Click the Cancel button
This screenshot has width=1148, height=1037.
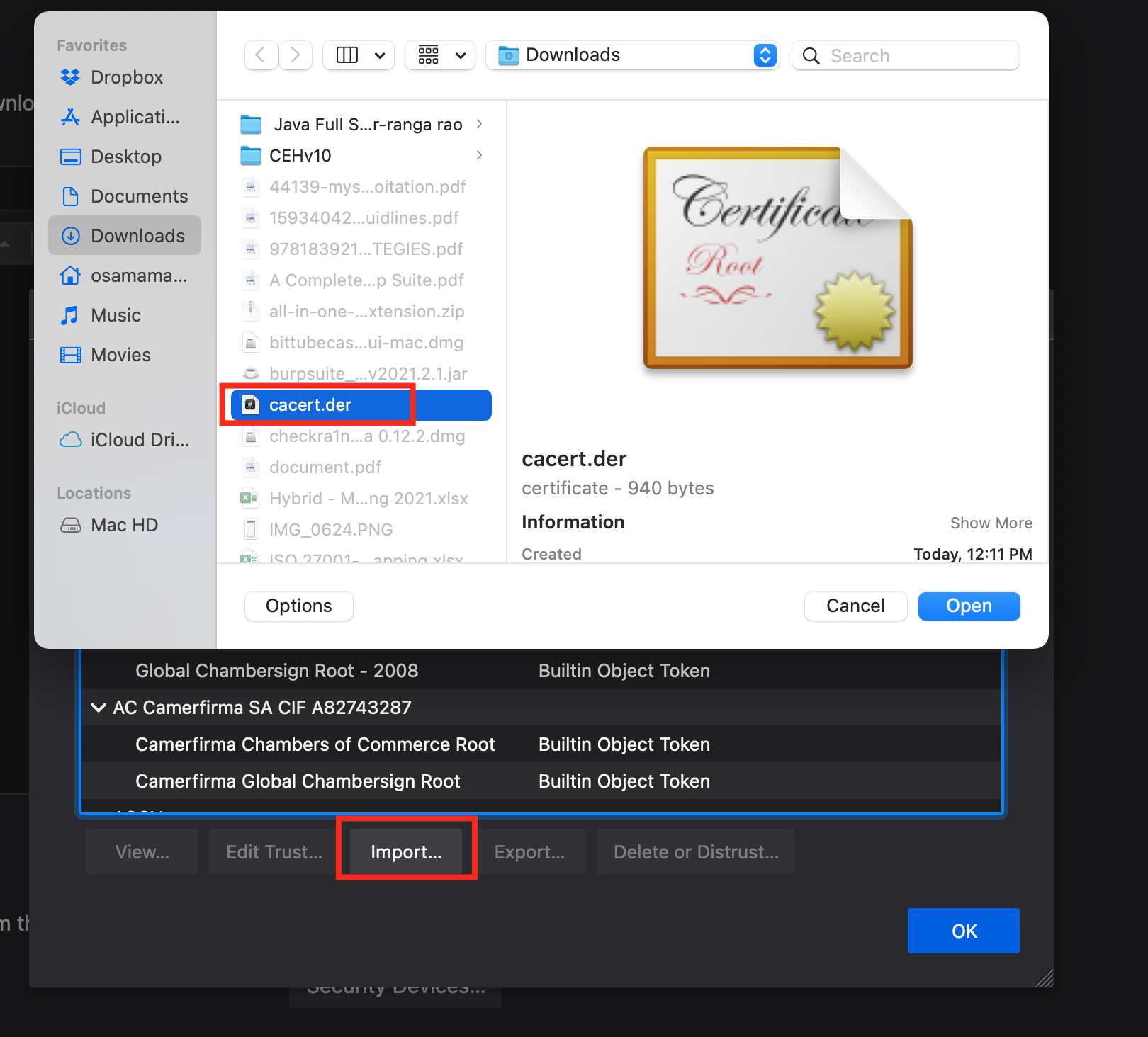pos(855,606)
